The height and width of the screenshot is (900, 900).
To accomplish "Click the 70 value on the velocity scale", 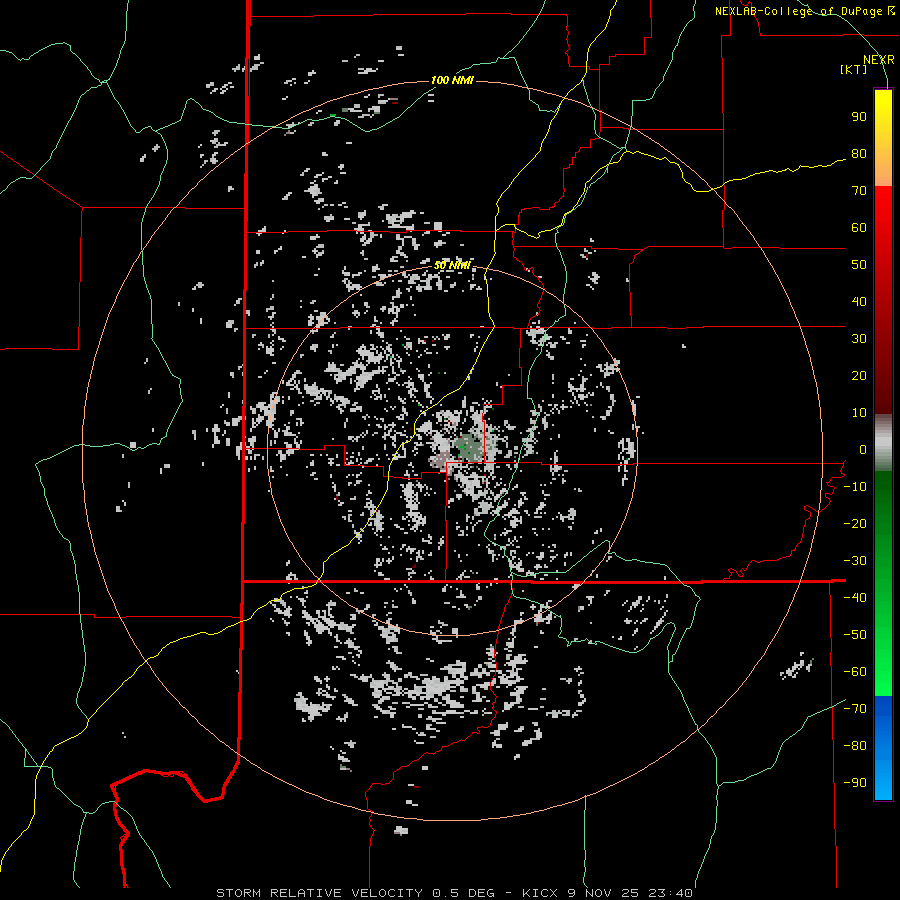I will tap(859, 191).
